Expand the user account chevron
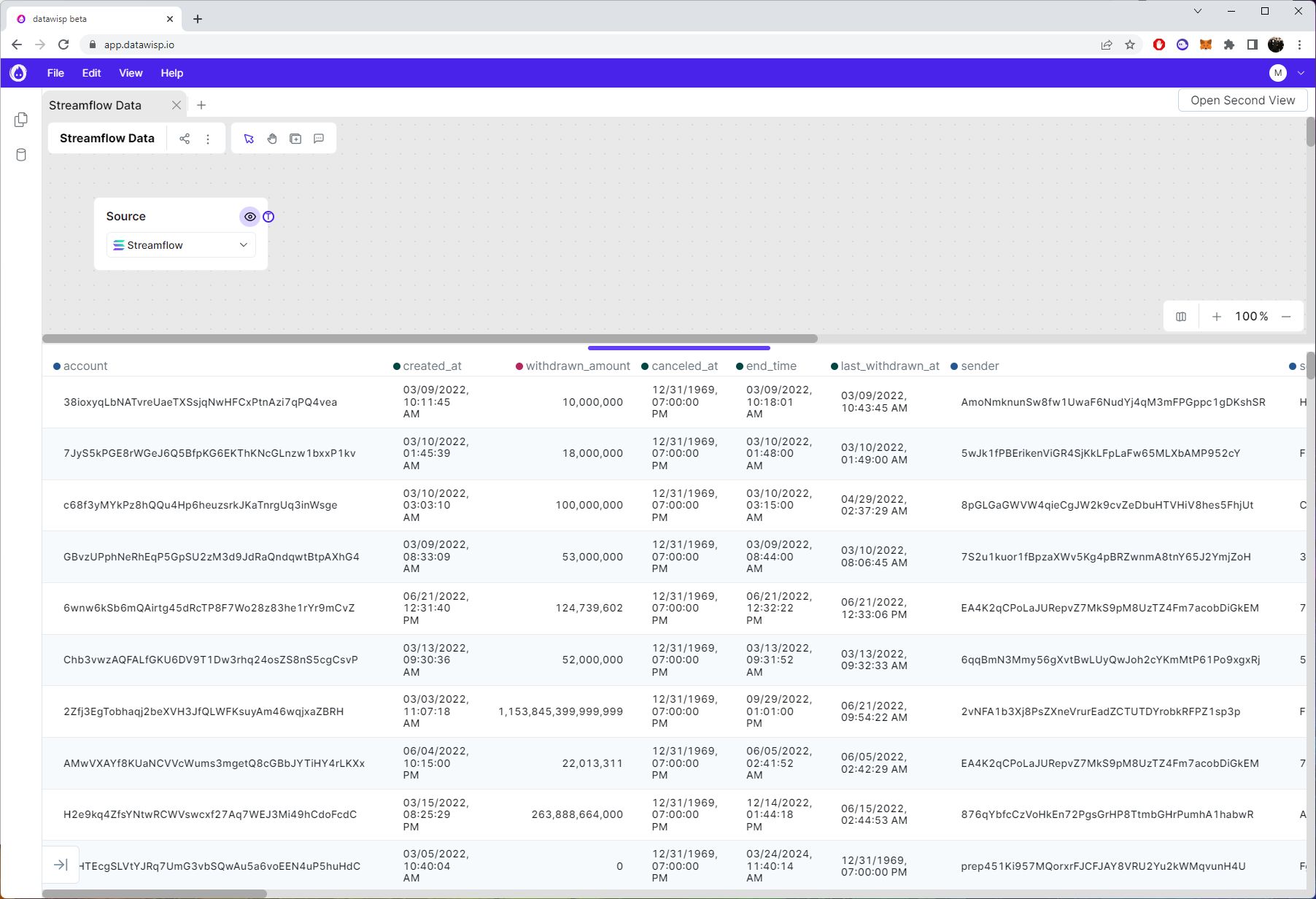This screenshot has height=899, width=1316. coord(1301,73)
